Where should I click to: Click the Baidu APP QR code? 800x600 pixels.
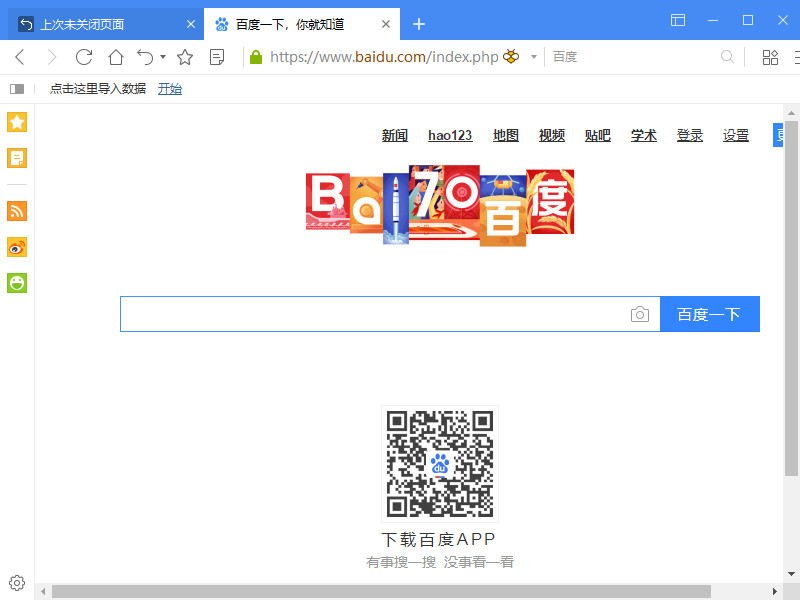coord(440,464)
